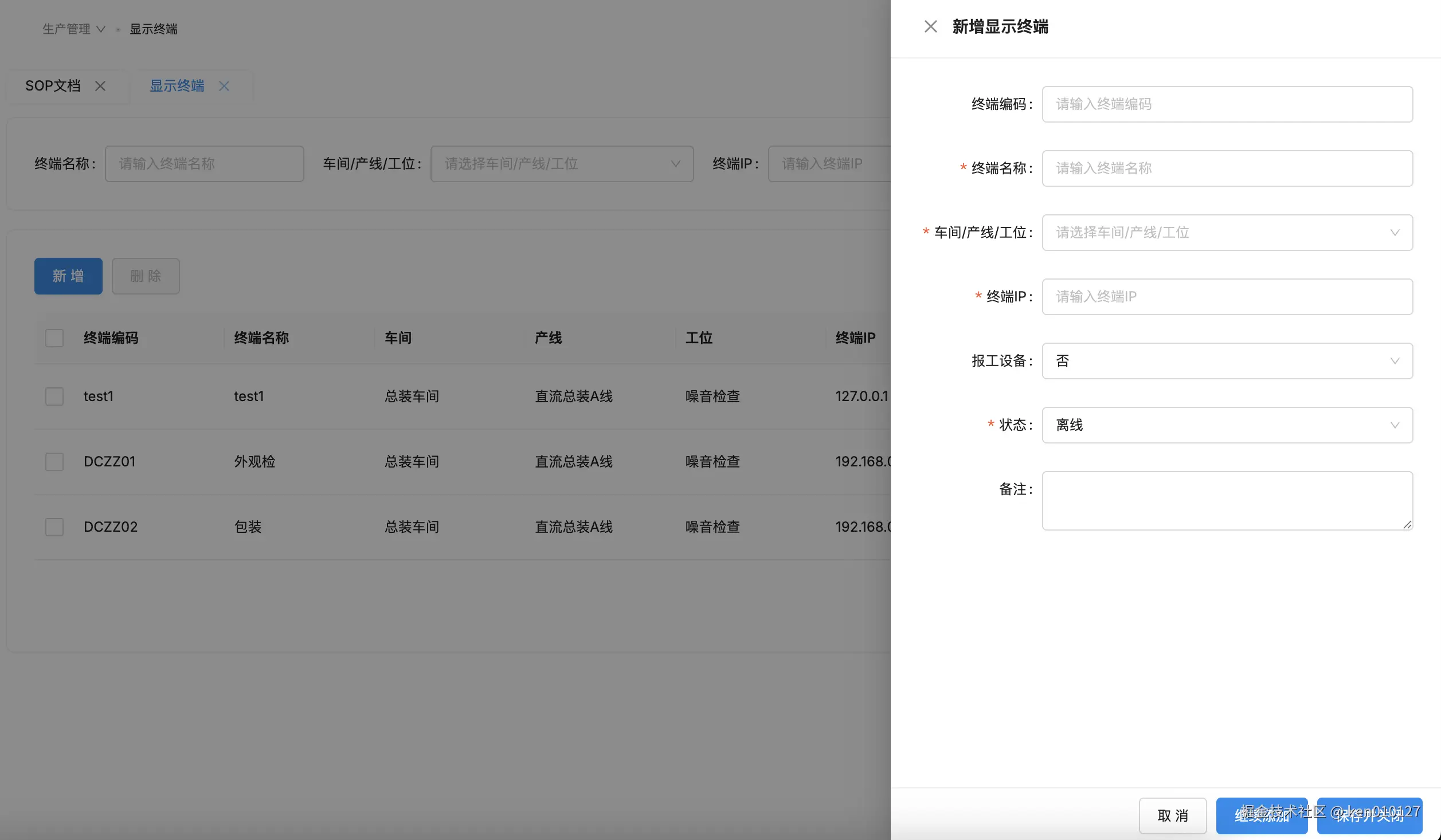Check the row checkbox for test1
This screenshot has width=1441, height=840.
tap(54, 397)
